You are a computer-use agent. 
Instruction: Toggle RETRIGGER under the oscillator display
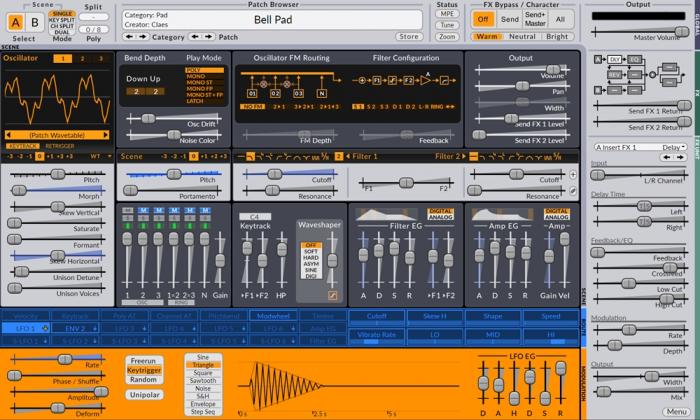59,146
